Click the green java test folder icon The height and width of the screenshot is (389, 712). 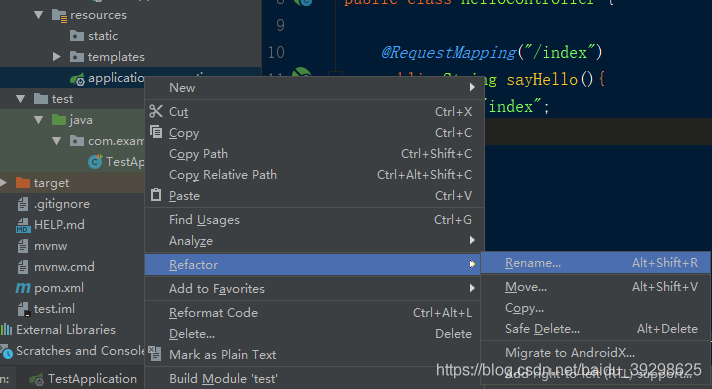click(59, 119)
